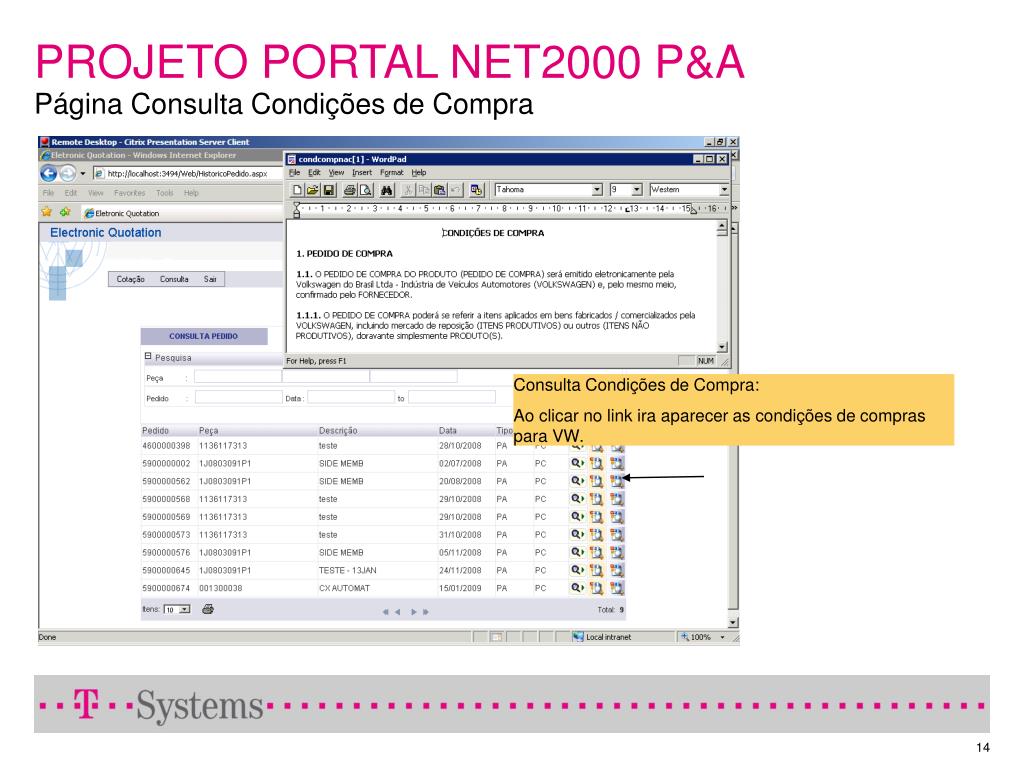Image resolution: width=1024 pixels, height=768 pixels.
Task: Open Internet Explorer Tools menu
Action: tap(165, 193)
